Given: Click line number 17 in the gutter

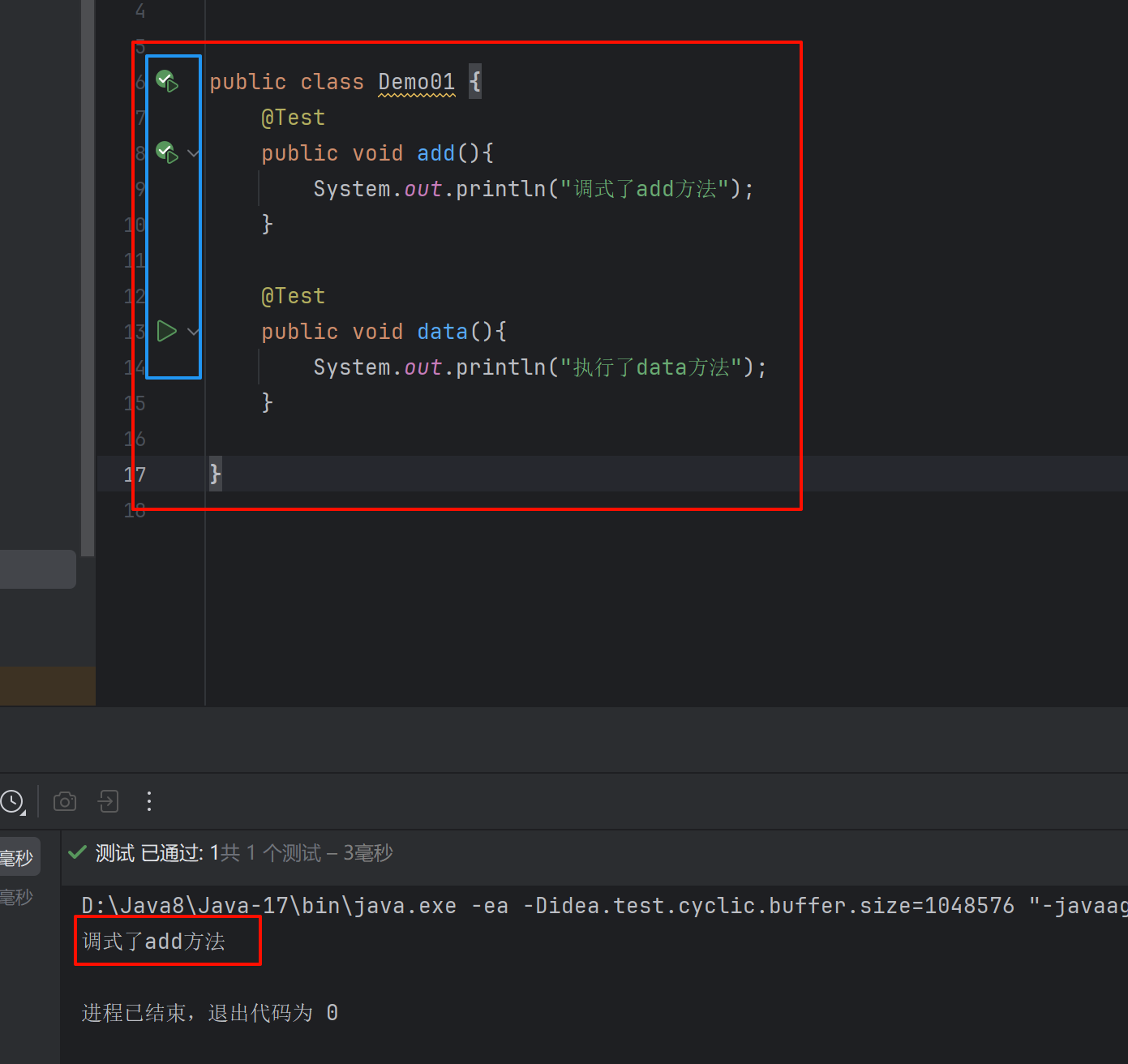Looking at the screenshot, I should pyautogui.click(x=135, y=474).
